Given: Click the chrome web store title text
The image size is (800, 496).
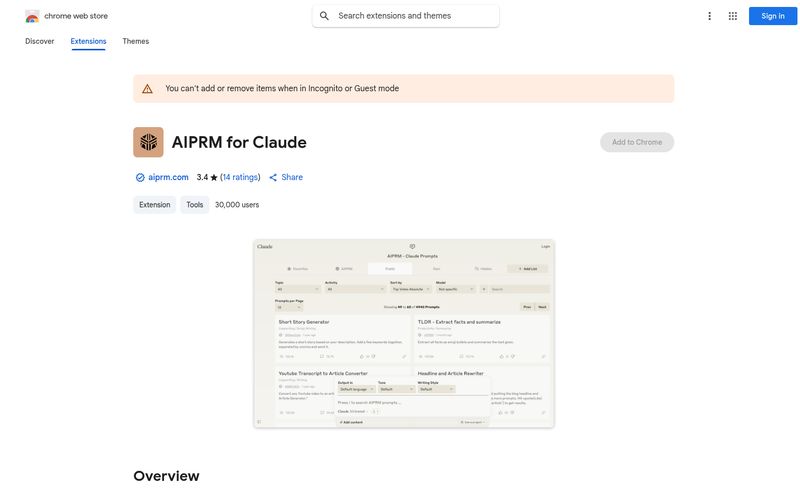Looking at the screenshot, I should (76, 16).
